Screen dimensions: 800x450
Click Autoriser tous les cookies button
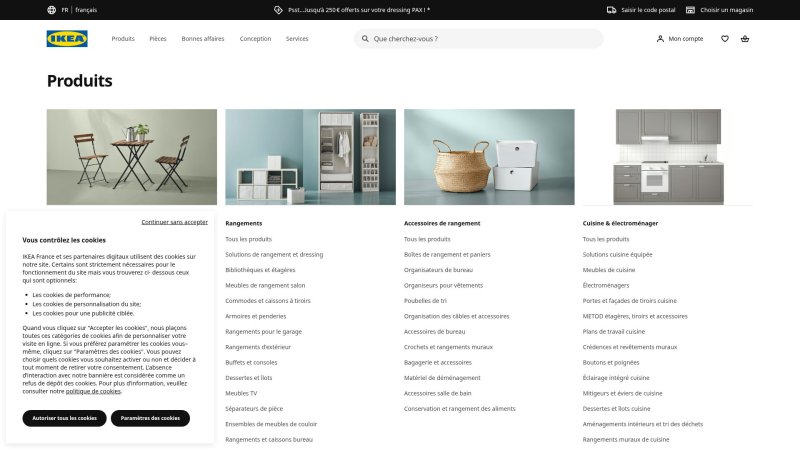click(x=64, y=418)
